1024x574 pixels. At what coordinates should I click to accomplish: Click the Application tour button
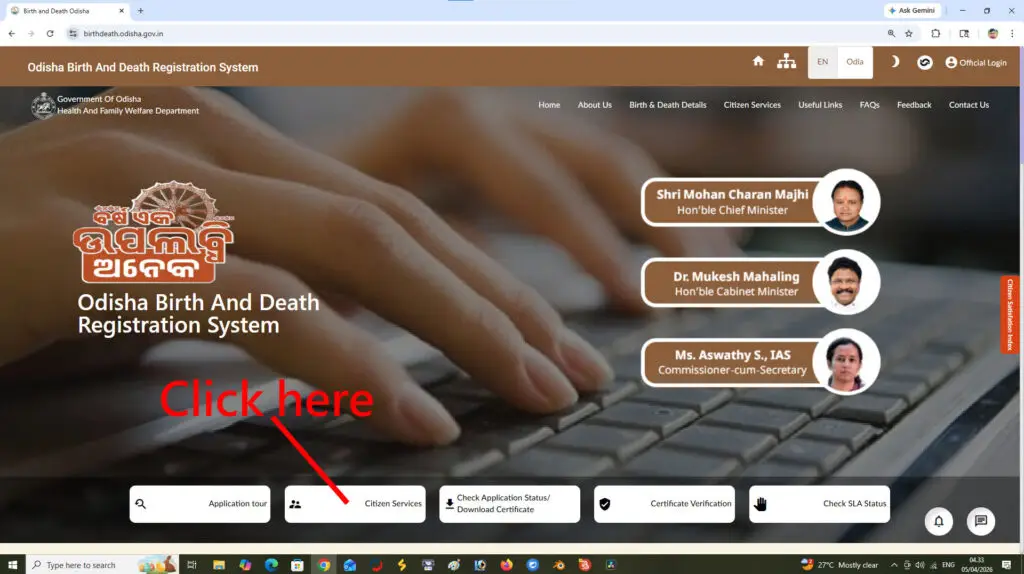tap(200, 504)
